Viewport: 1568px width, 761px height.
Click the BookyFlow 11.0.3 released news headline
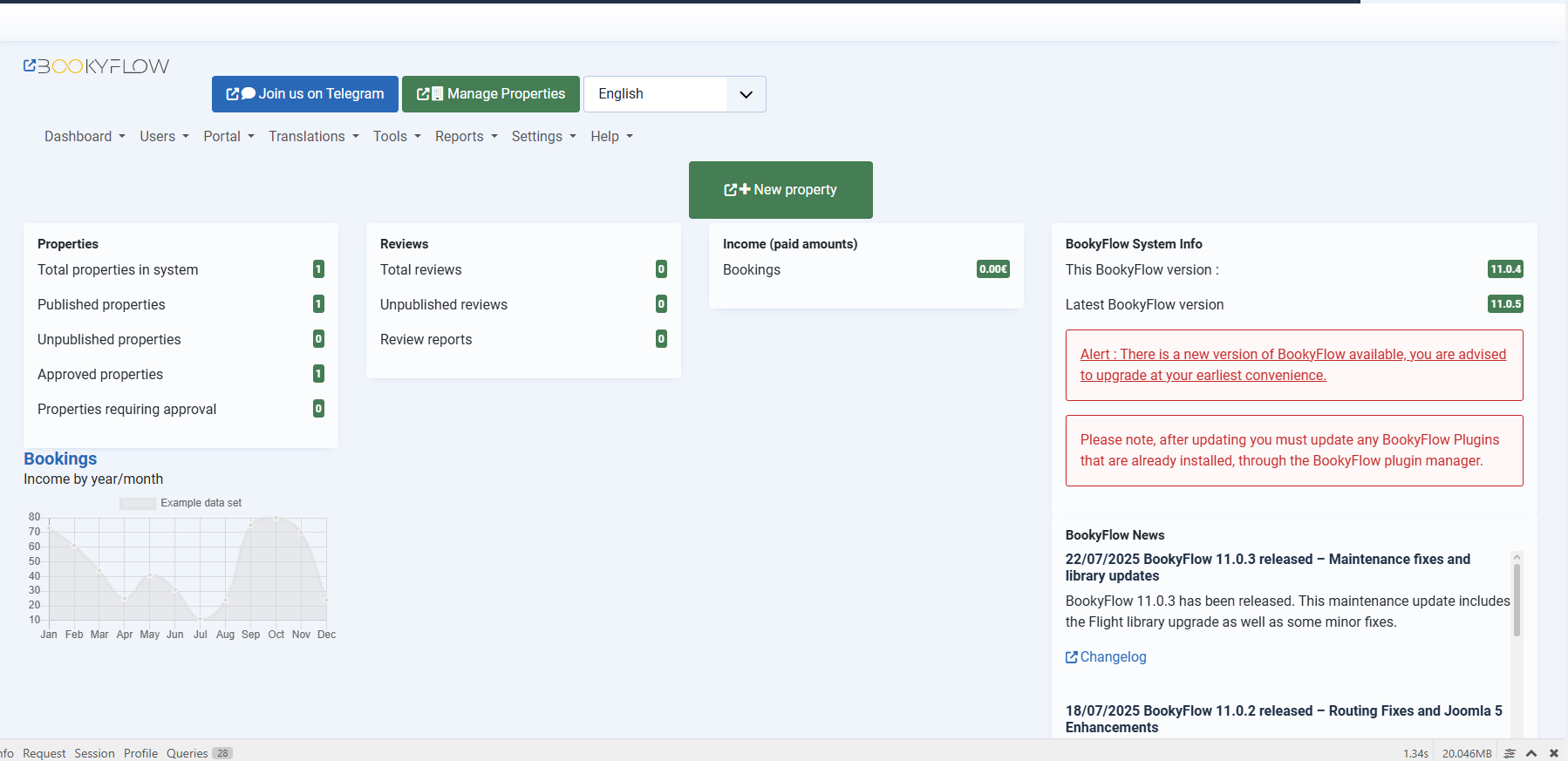(1268, 567)
